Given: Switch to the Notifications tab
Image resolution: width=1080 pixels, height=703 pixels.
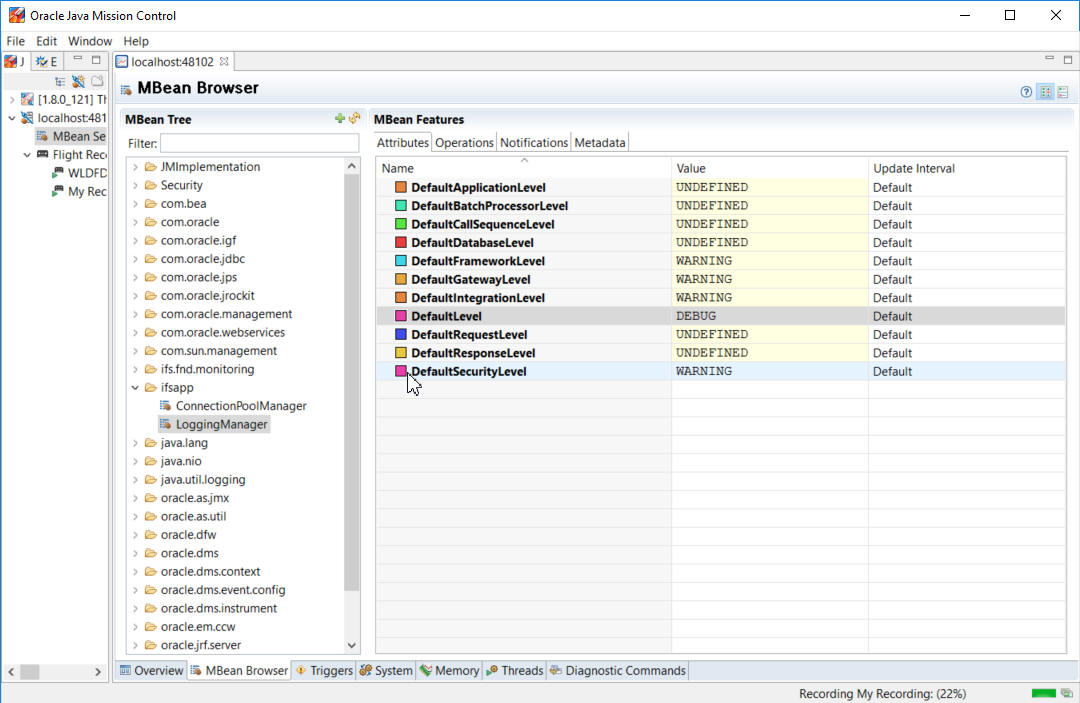Looking at the screenshot, I should coord(534,143).
